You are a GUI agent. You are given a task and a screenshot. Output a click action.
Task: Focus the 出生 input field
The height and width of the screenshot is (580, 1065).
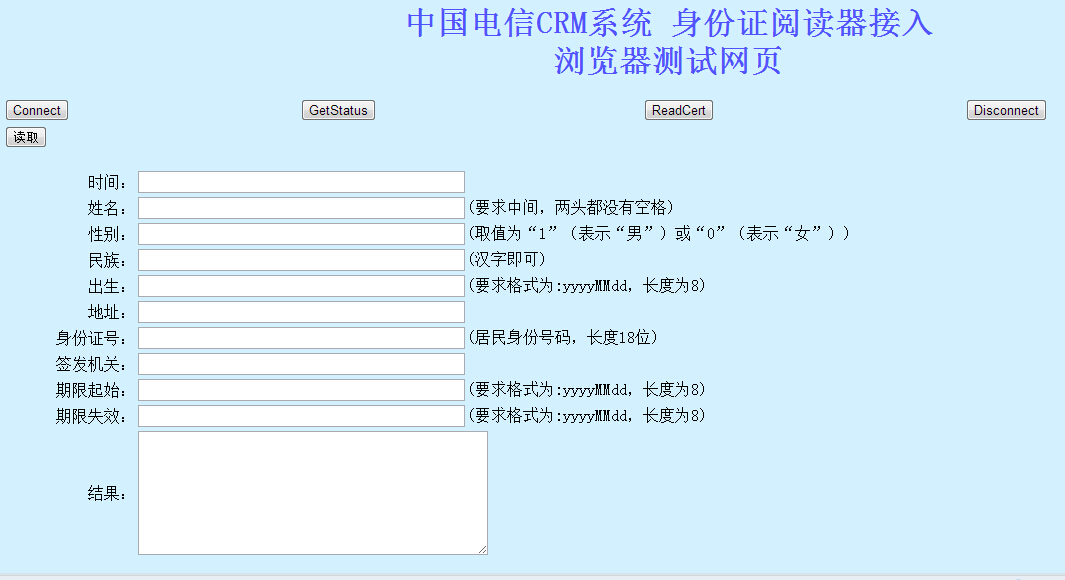point(302,286)
